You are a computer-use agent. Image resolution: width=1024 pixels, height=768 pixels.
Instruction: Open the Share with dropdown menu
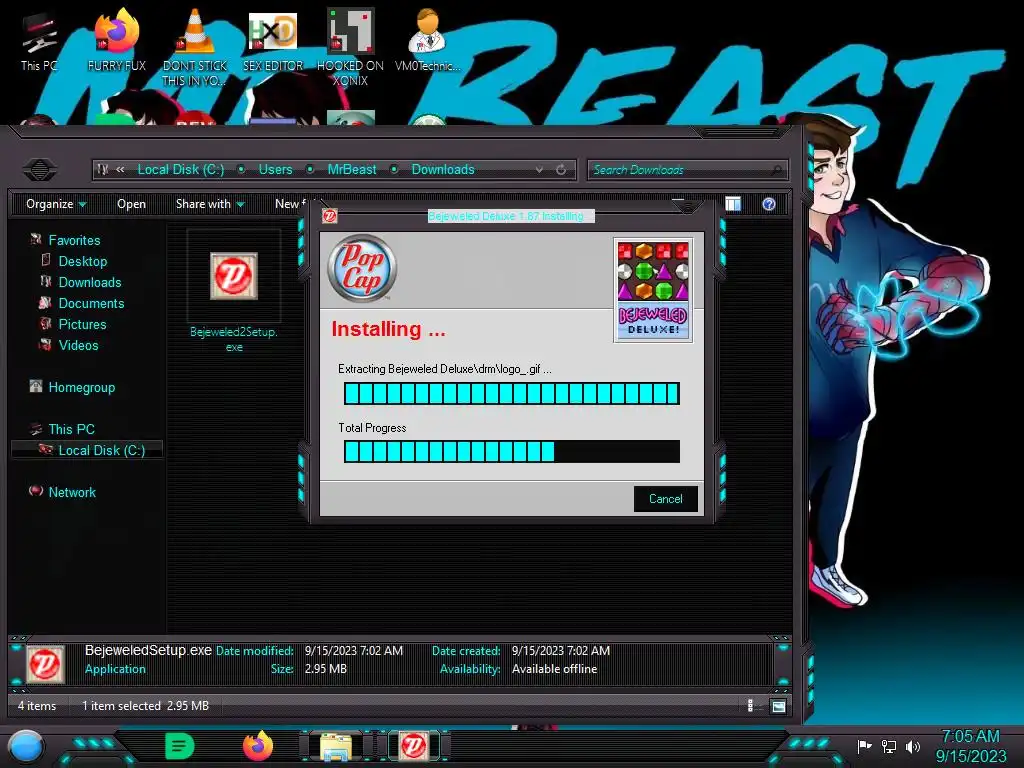[x=210, y=204]
